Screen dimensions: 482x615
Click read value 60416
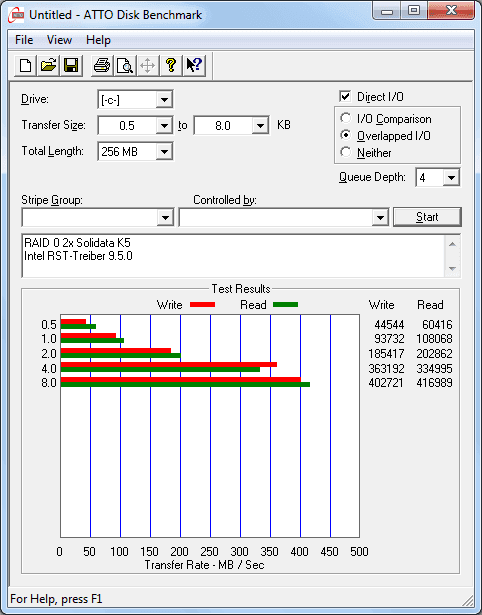click(x=437, y=325)
